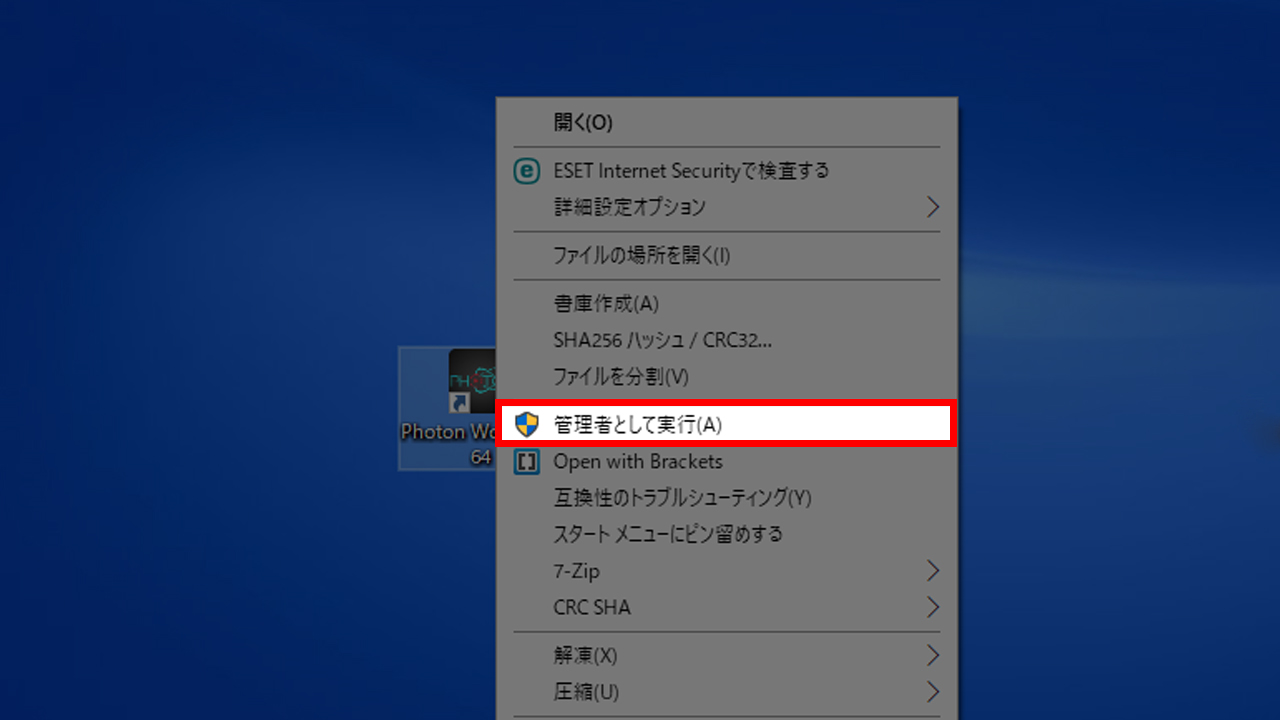Open the 圧縮(U) submenu arrow
The image size is (1280, 720).
click(932, 692)
